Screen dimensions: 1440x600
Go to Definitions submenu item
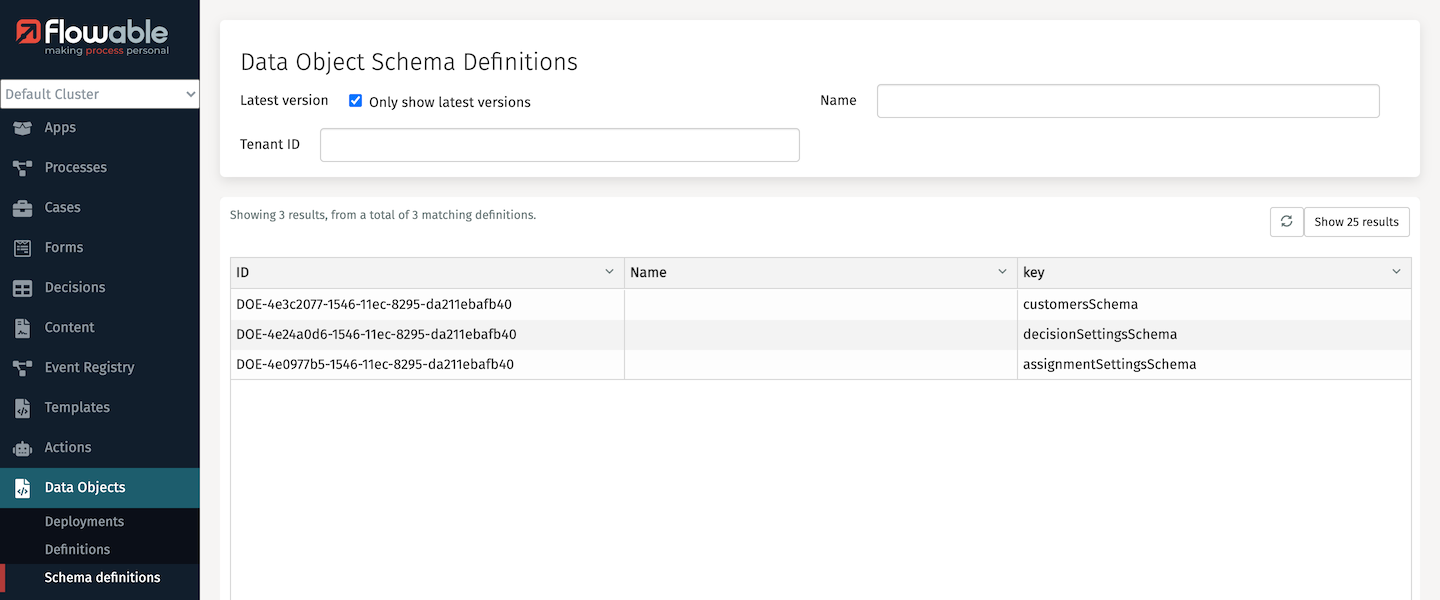77,550
